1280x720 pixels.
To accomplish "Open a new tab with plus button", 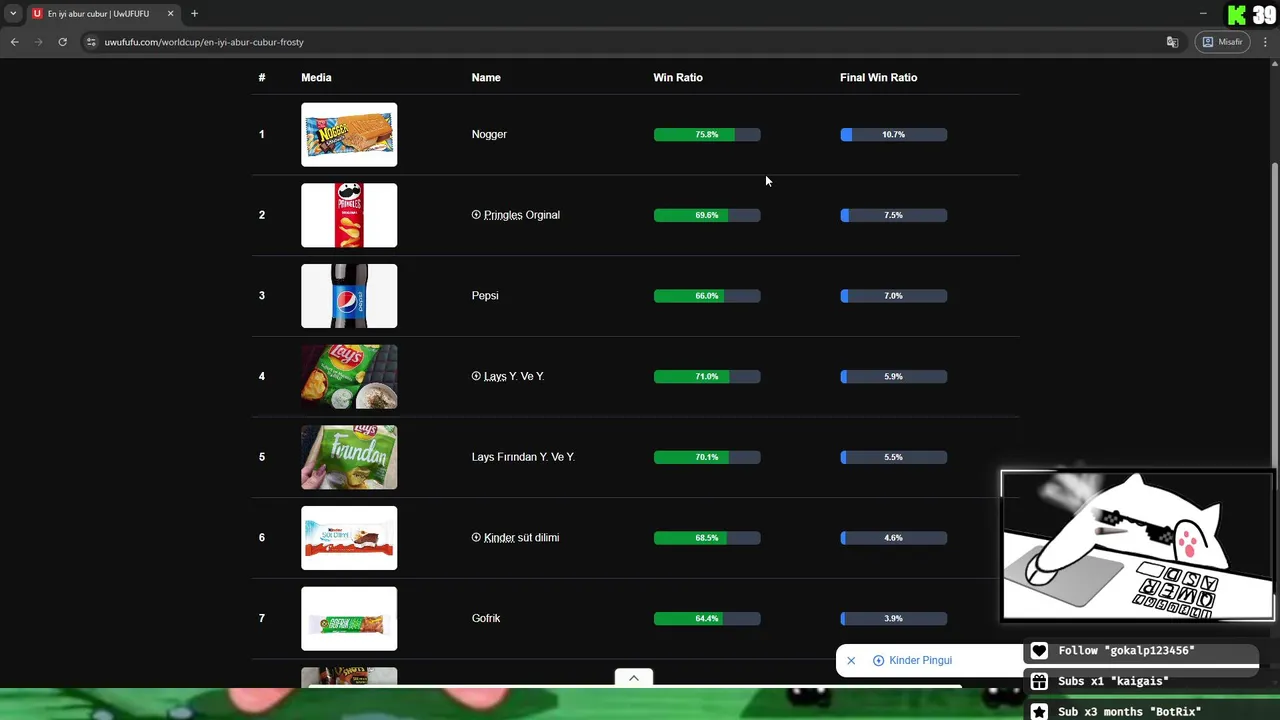I will tap(194, 14).
